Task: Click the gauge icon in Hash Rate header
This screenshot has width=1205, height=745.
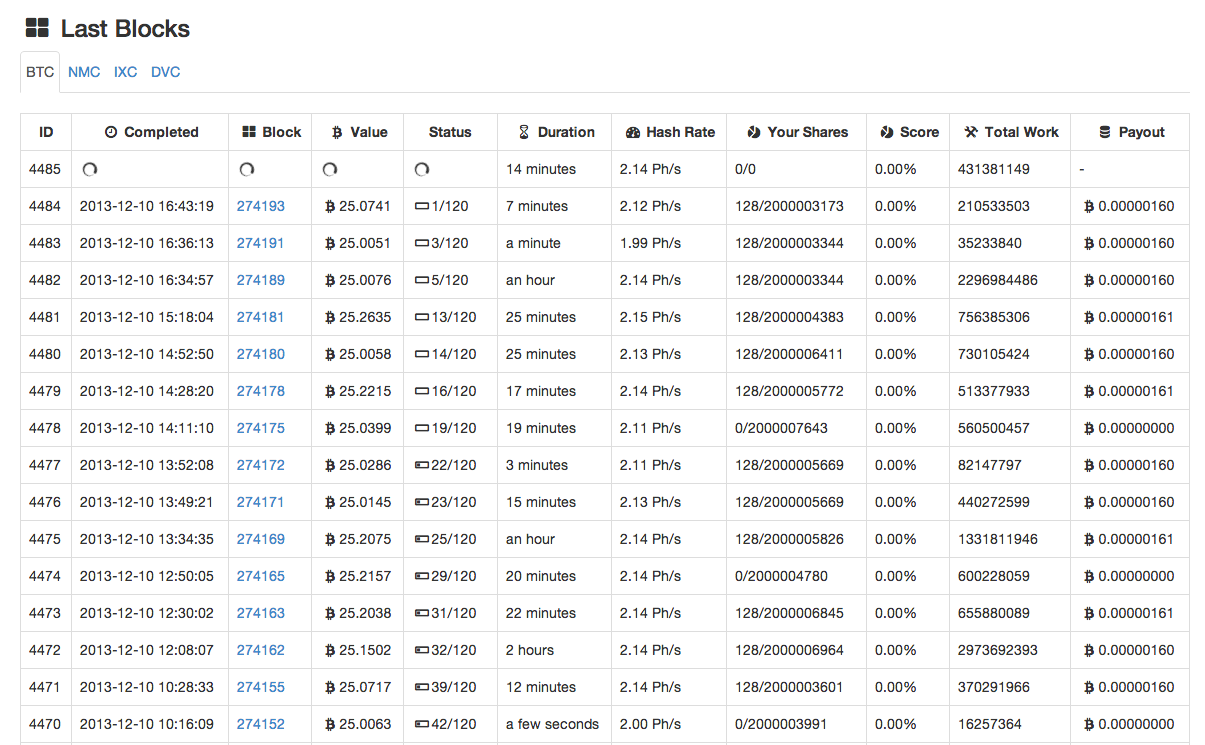Action: [632, 132]
